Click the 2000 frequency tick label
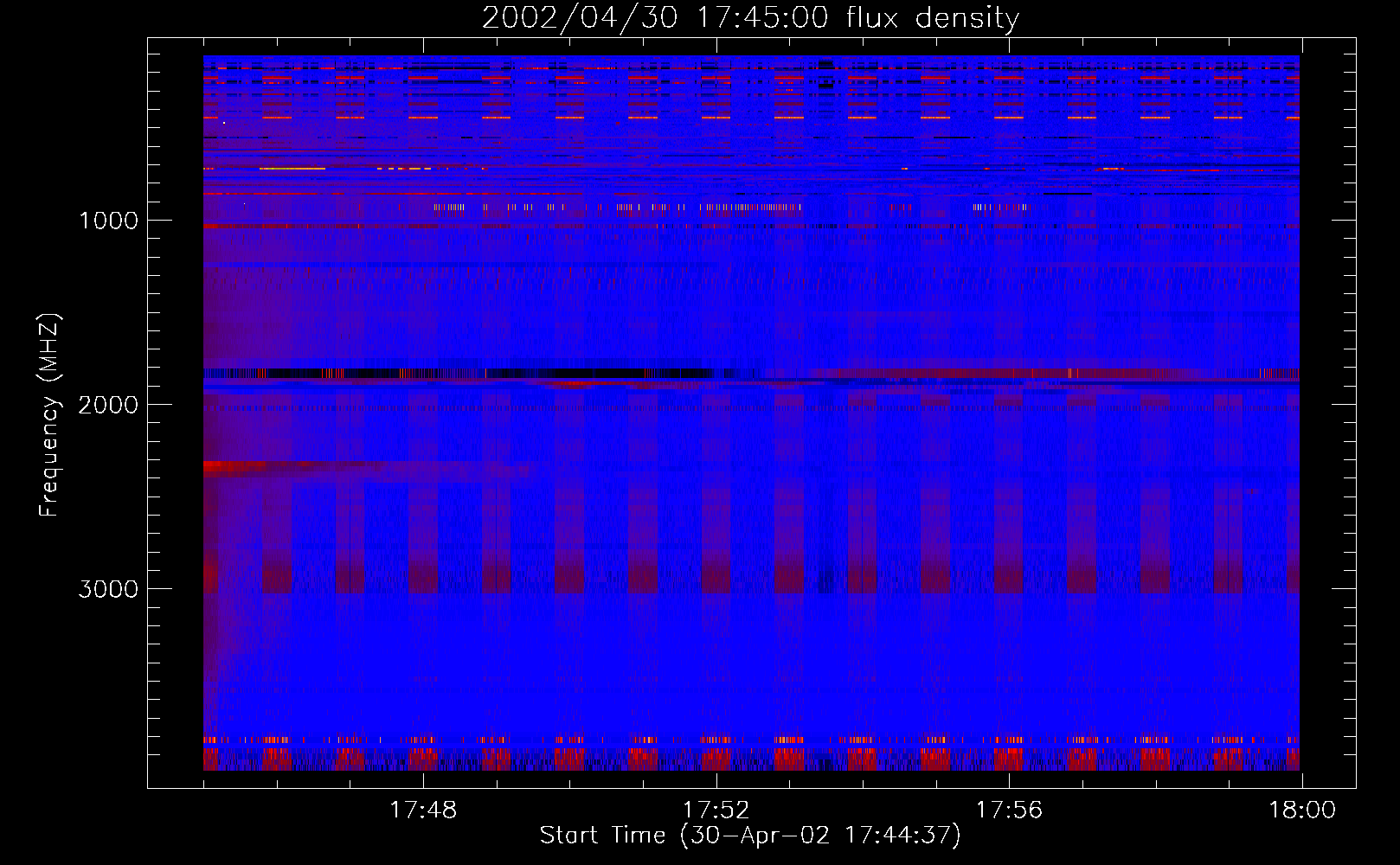This screenshot has height=865, width=1400. click(108, 405)
